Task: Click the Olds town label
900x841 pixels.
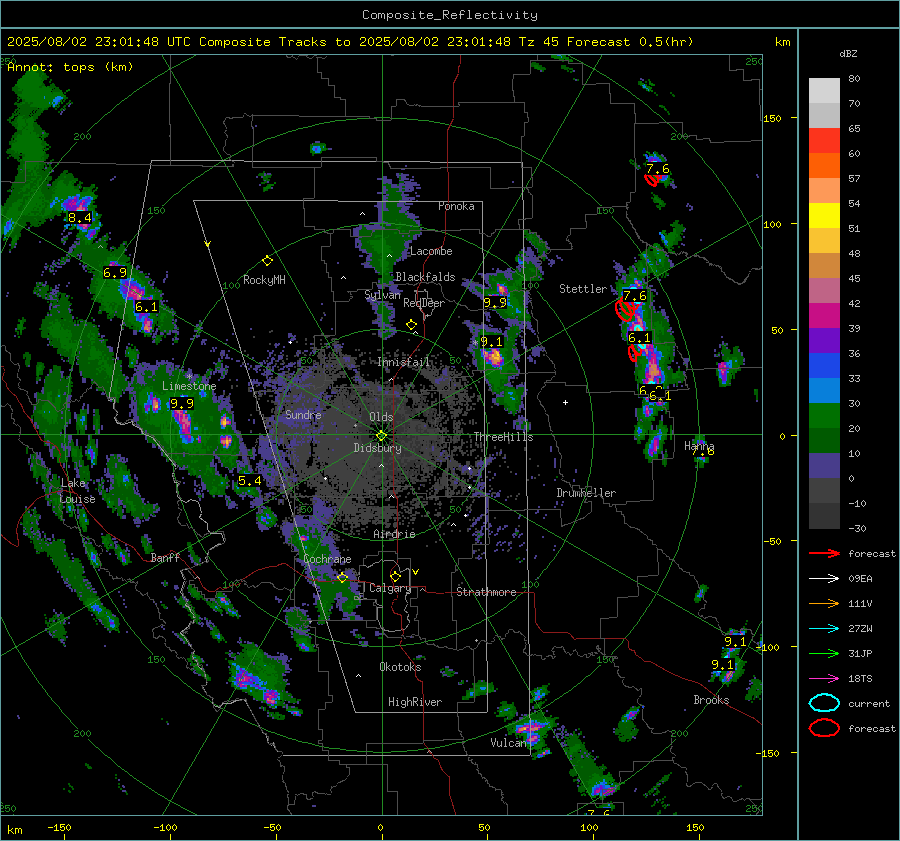Action: [x=381, y=417]
